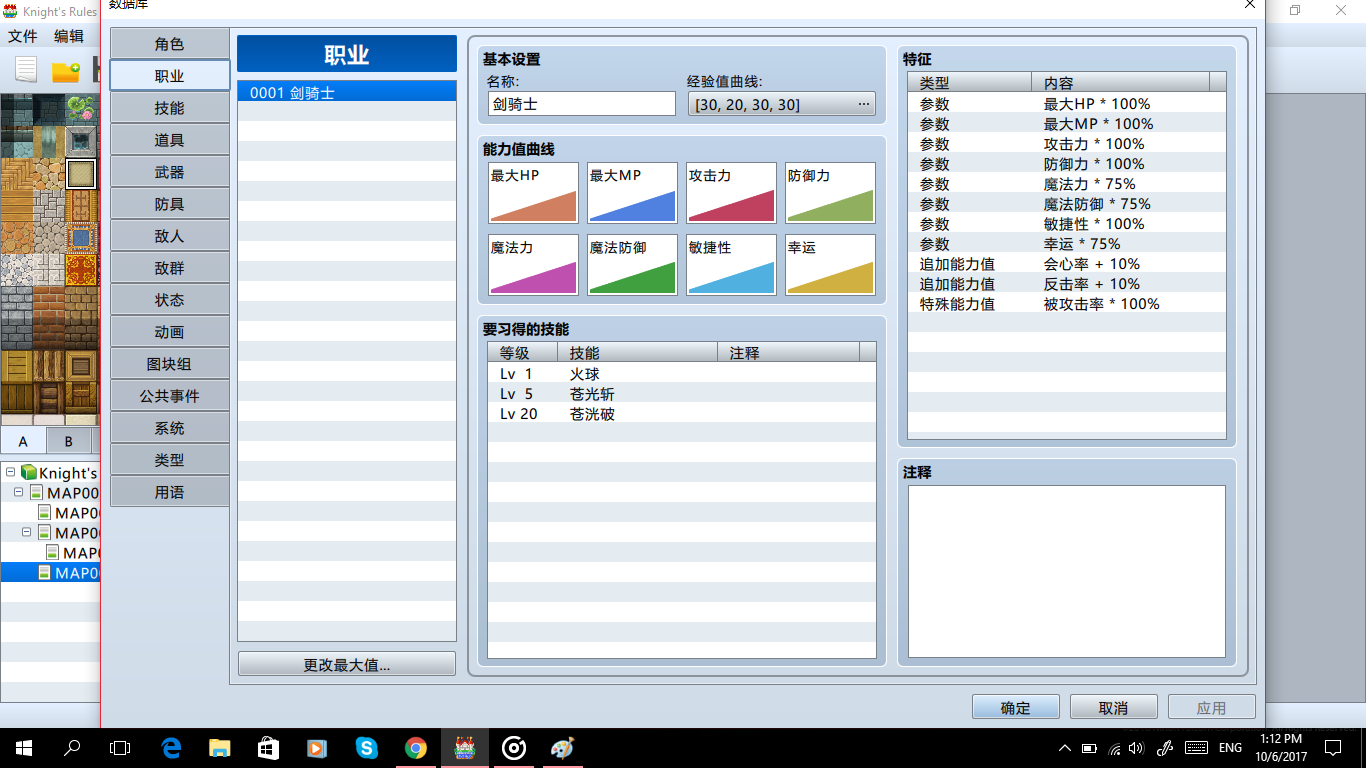Open the Windows Start menu
This screenshot has width=1366, height=768.
[24, 748]
